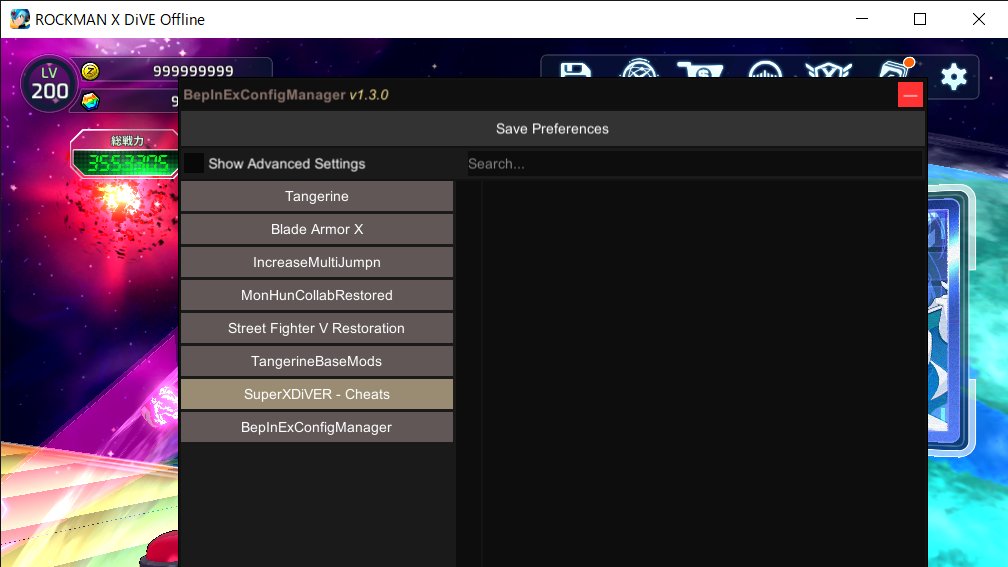Expand Street Fighter V Restoration plugin
Viewport: 1008px width, 567px height.
(x=317, y=328)
